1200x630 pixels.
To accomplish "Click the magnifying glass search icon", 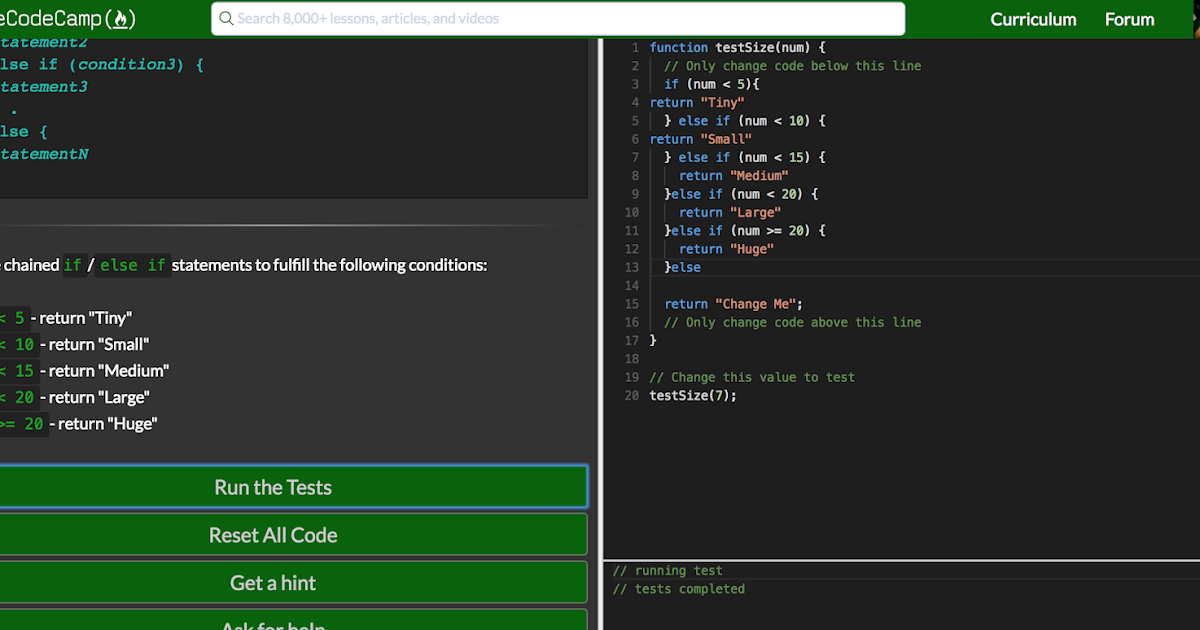I will 226,18.
